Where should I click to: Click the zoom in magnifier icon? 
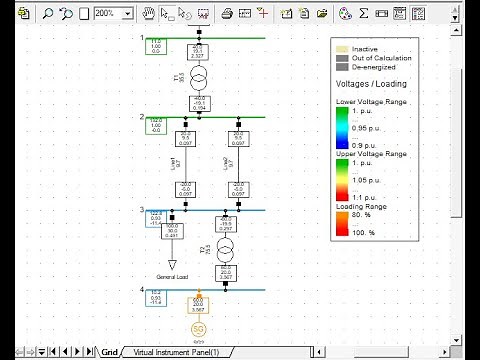point(48,13)
